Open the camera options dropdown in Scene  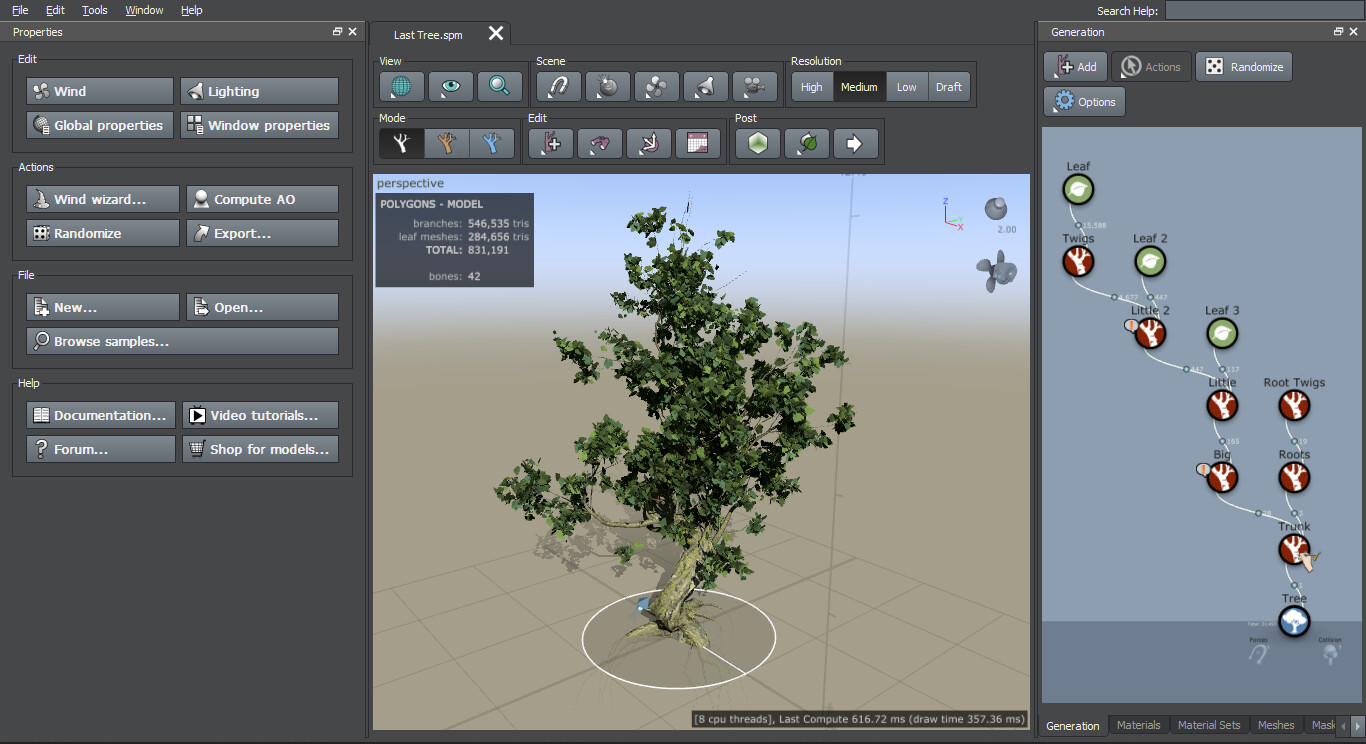[x=754, y=87]
